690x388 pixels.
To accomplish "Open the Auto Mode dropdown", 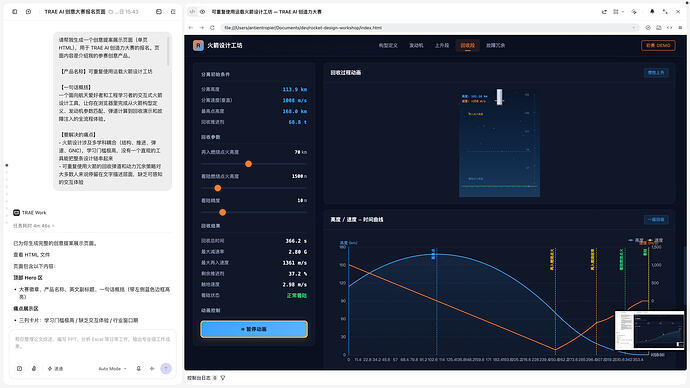I will click(x=112, y=369).
